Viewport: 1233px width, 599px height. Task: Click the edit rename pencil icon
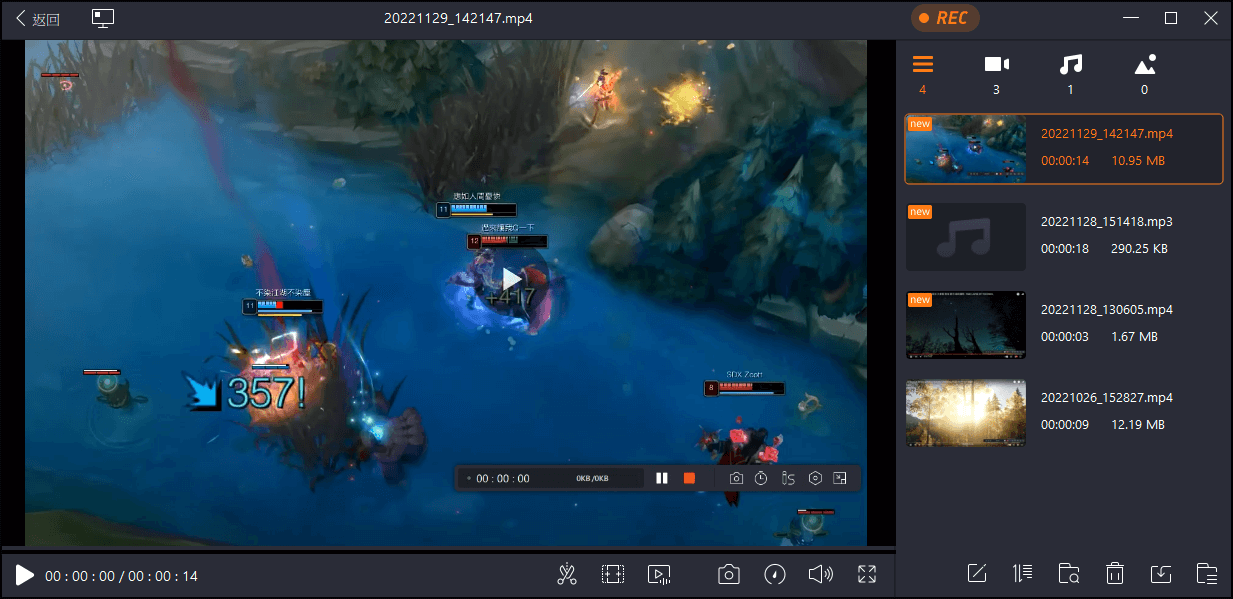[977, 573]
